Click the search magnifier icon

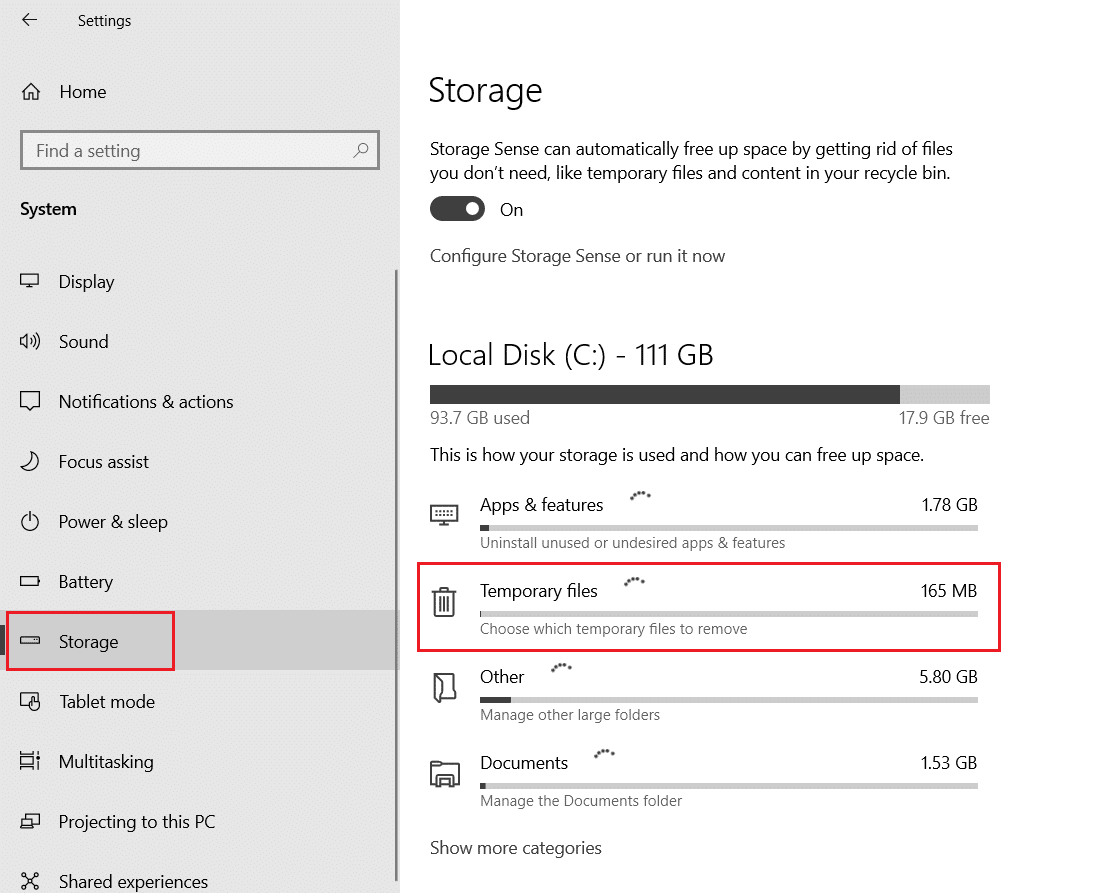click(361, 150)
